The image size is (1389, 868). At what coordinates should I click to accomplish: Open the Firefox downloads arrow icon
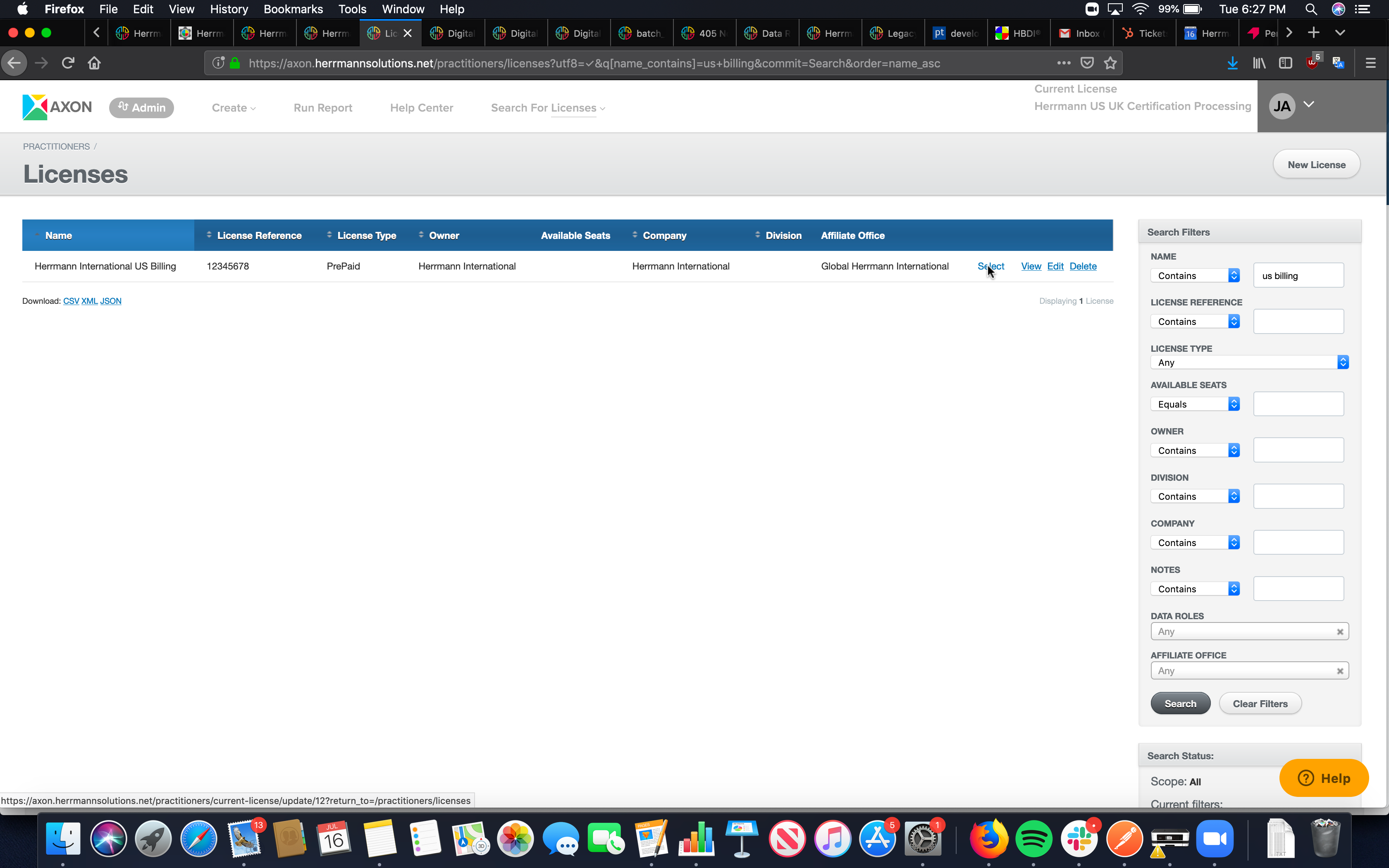[1232, 63]
